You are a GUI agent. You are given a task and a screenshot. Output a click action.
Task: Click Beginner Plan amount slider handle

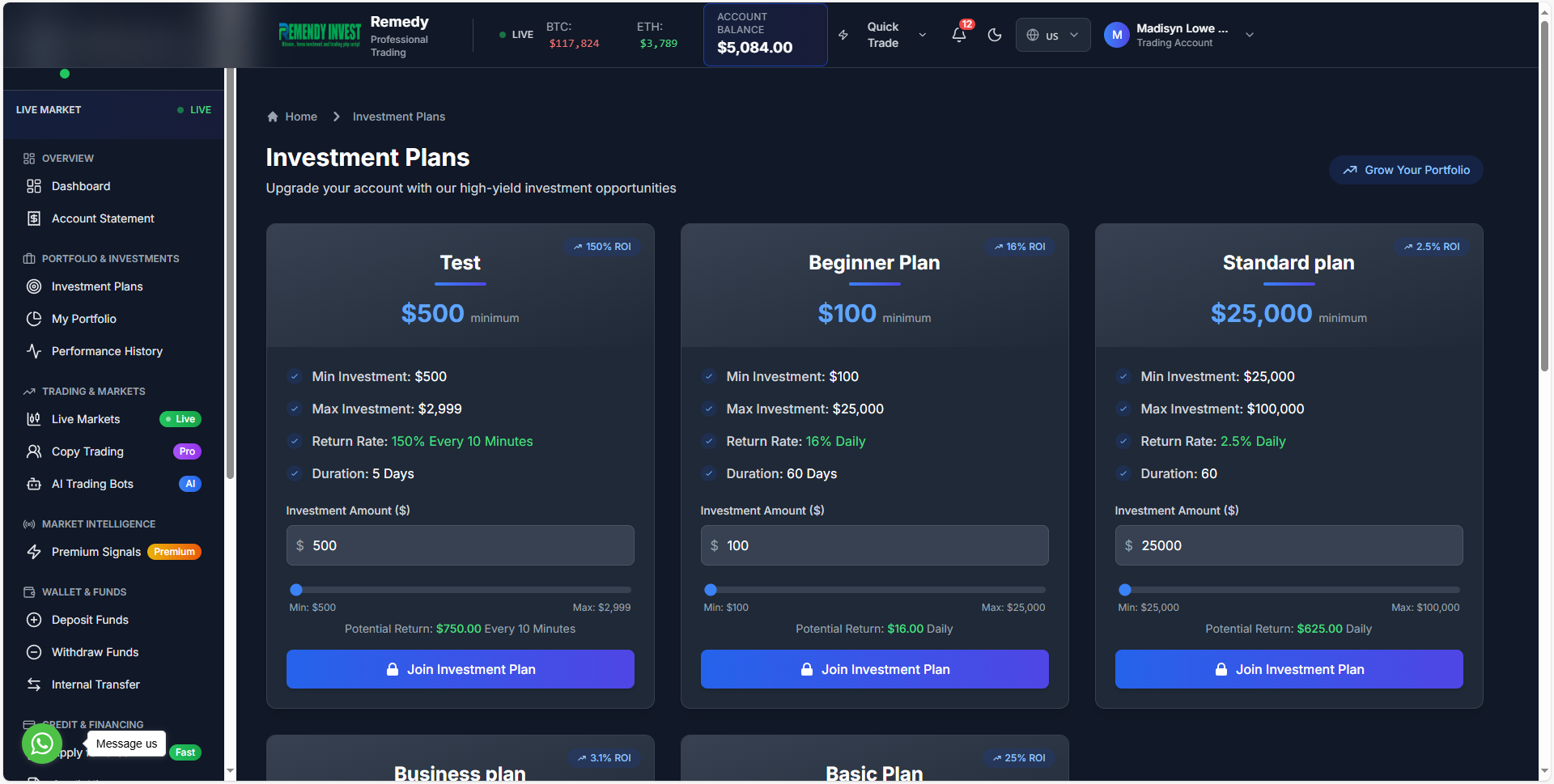point(711,590)
